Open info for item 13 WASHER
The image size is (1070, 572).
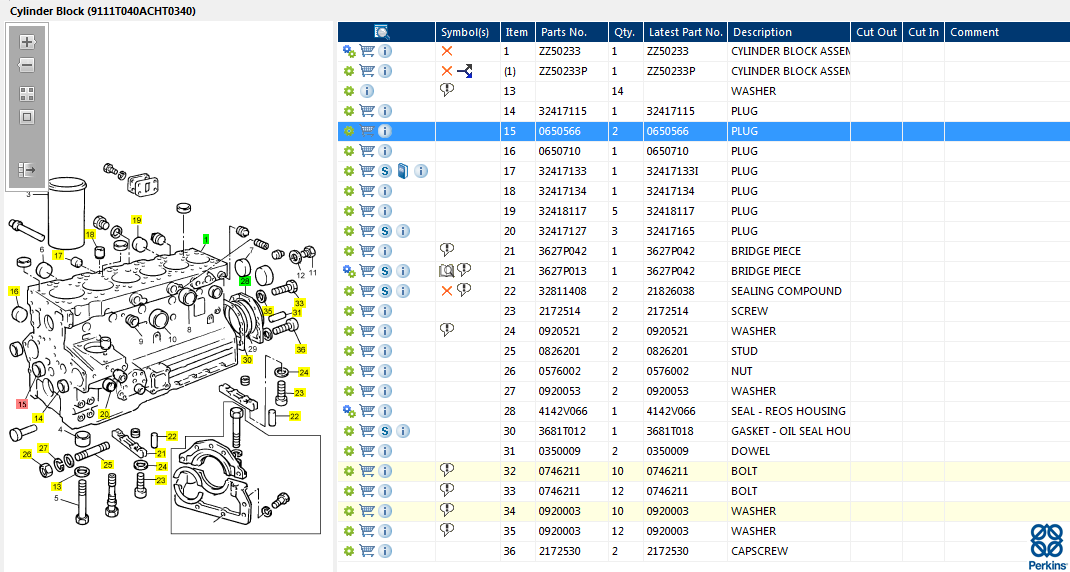click(x=367, y=91)
